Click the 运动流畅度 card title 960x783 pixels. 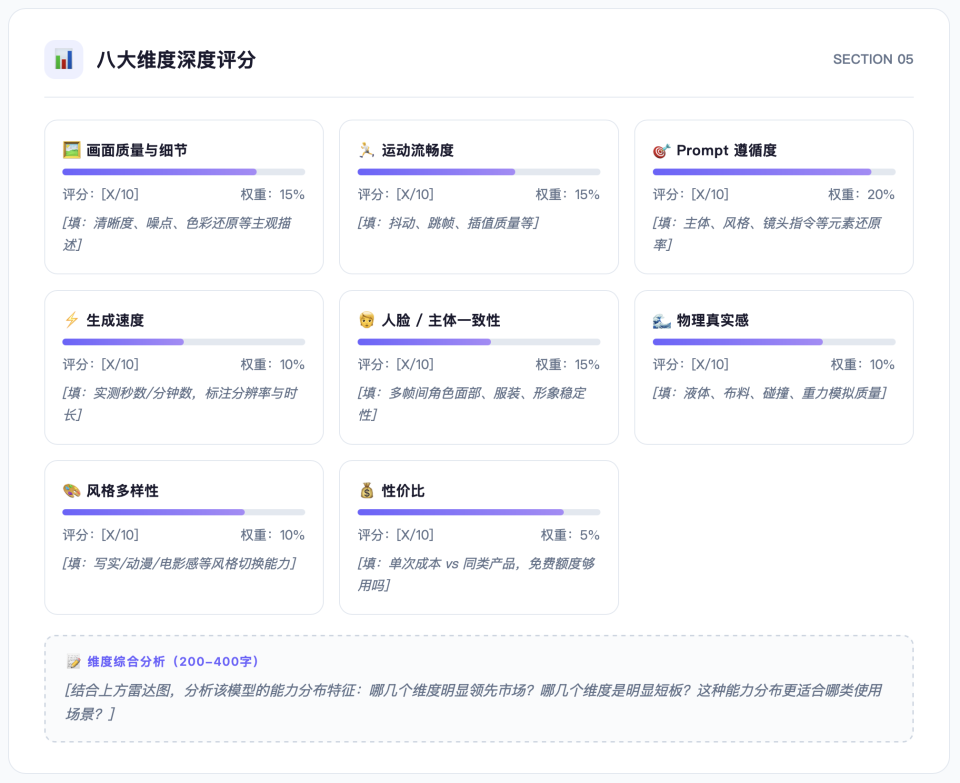(x=418, y=150)
